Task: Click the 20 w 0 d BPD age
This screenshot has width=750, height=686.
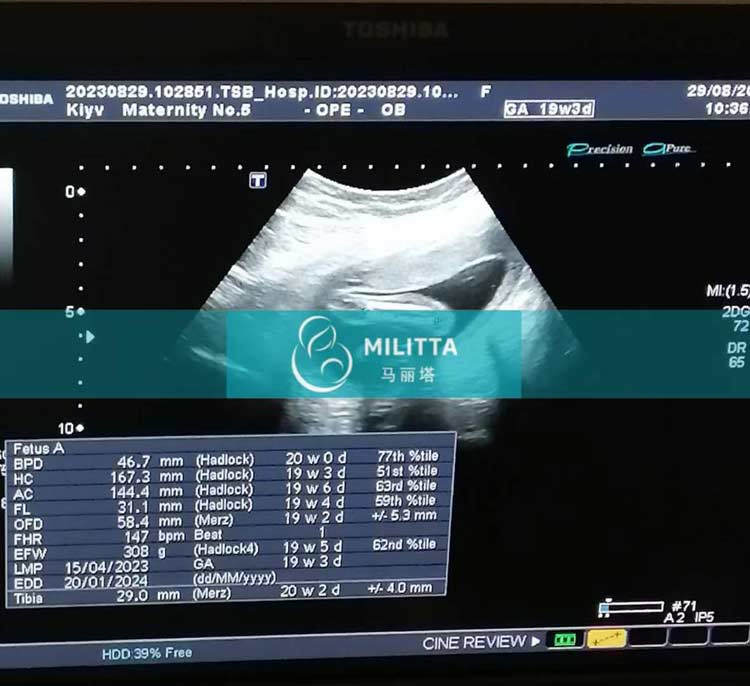Action: (x=316, y=458)
